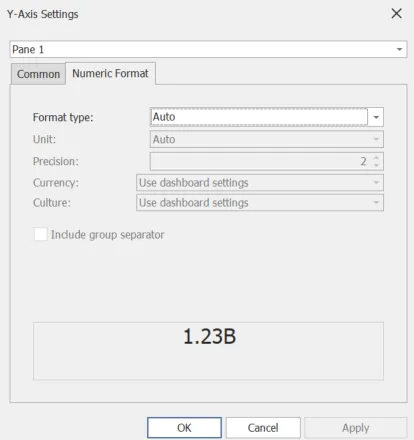The height and width of the screenshot is (440, 414).
Task: Click the 1.23B preview text
Action: point(210,336)
